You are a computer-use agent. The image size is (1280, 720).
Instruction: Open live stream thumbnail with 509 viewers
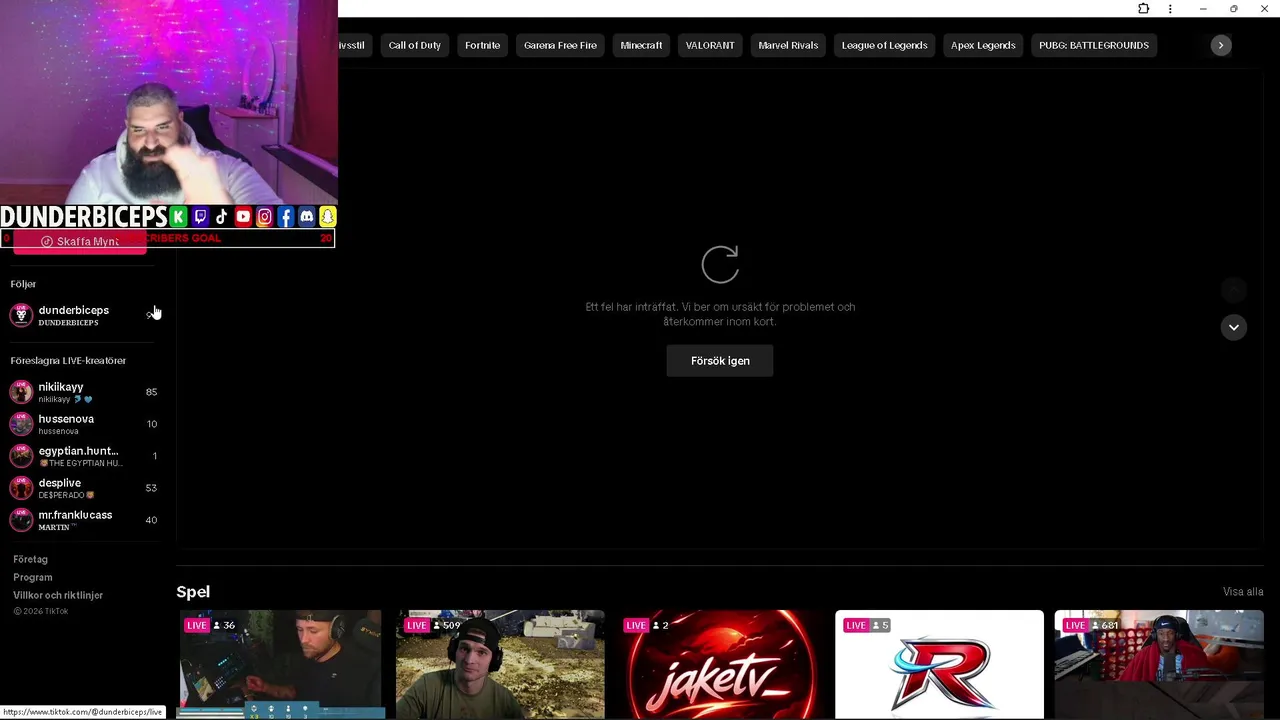tap(500, 664)
